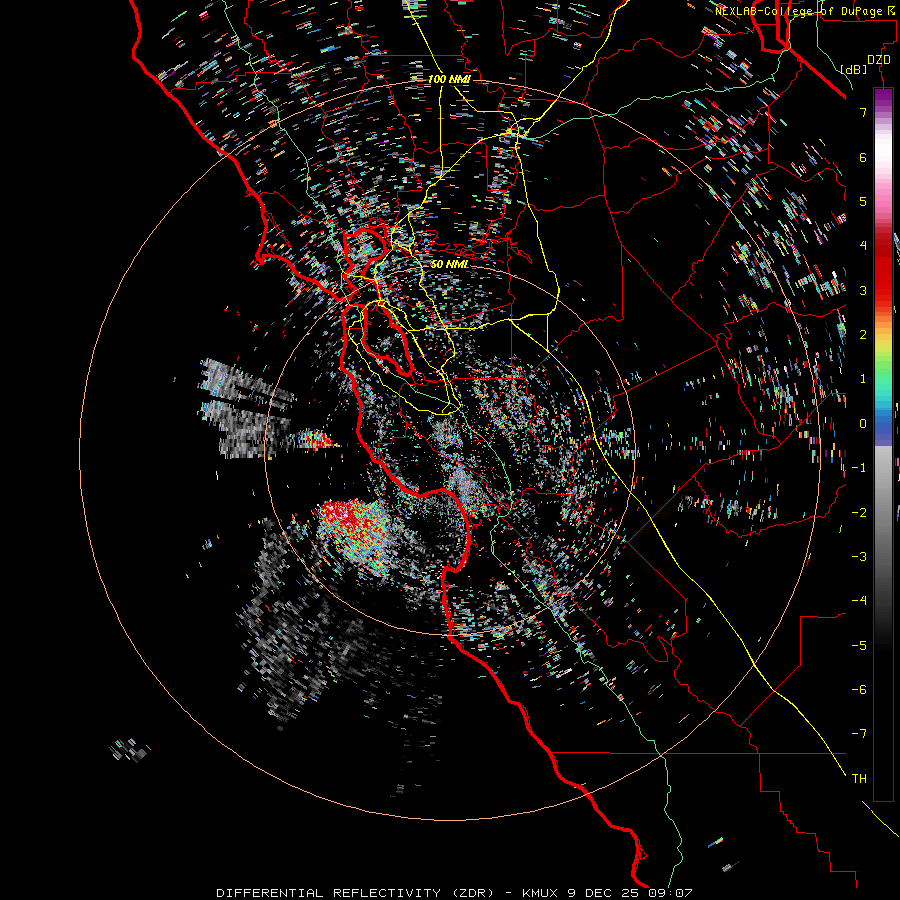Click the "100 NMI" range ring label
Screen dimensions: 900x900
point(449,79)
